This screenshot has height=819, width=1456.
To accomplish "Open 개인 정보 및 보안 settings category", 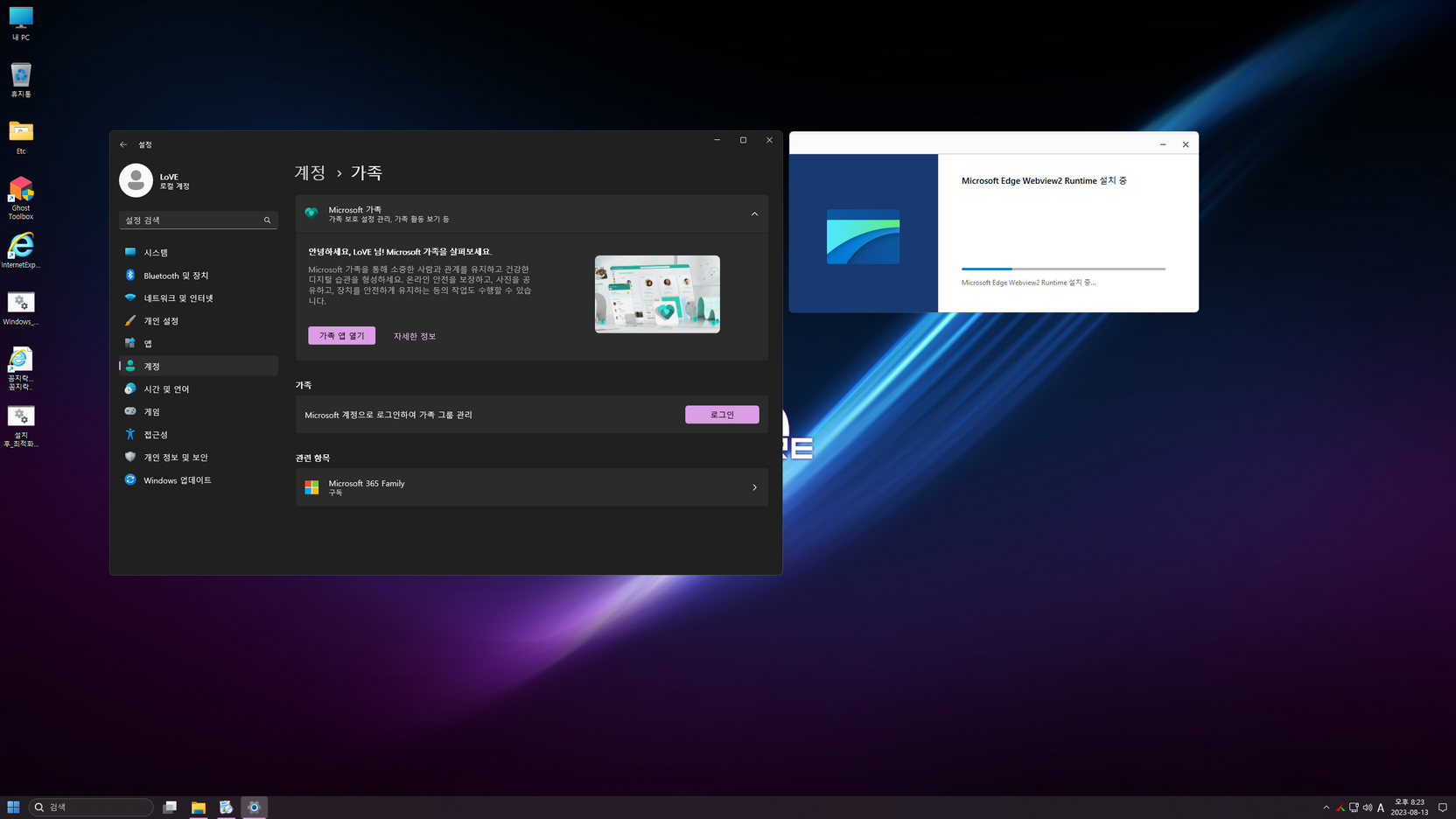I will pos(199,457).
